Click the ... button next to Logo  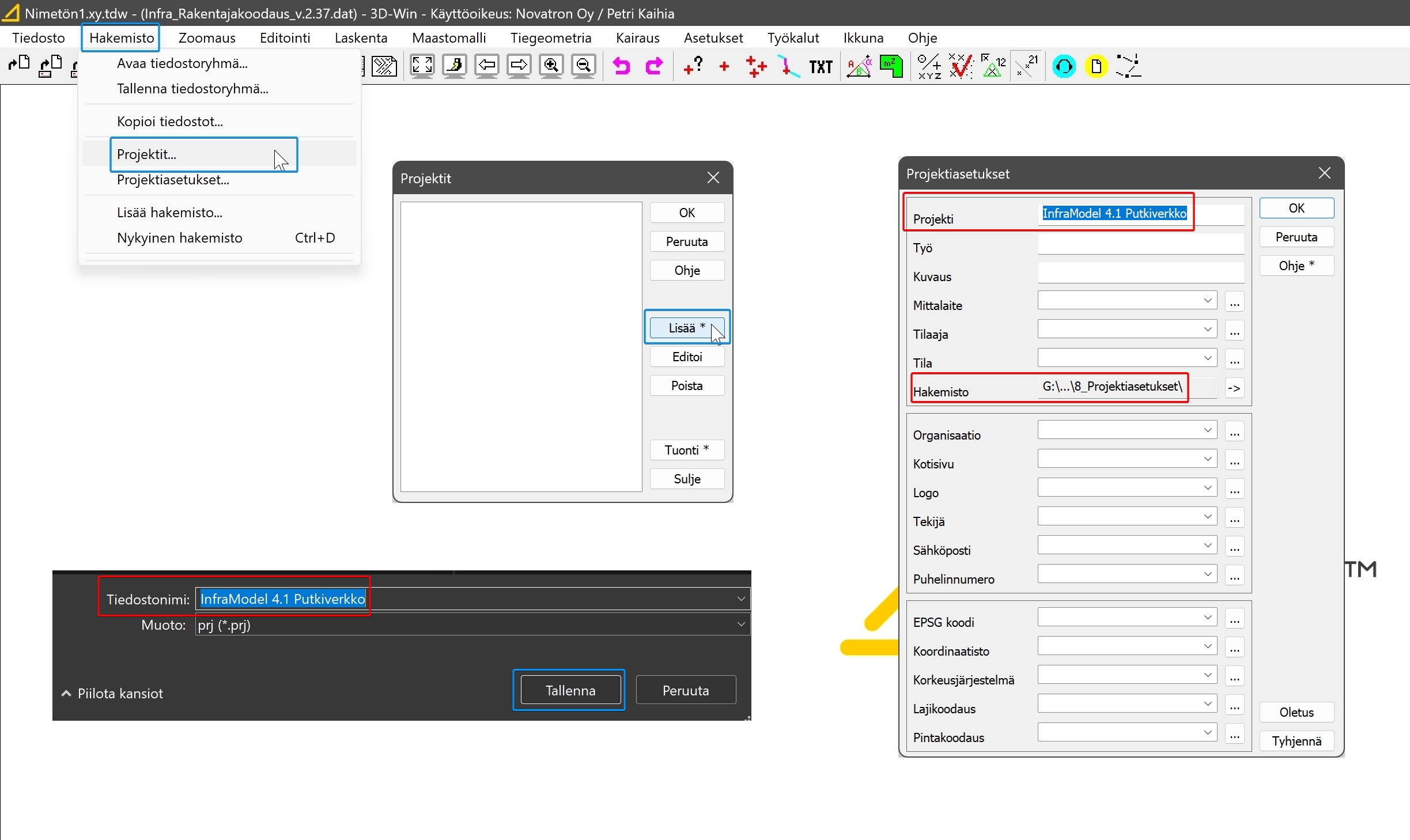(1234, 489)
